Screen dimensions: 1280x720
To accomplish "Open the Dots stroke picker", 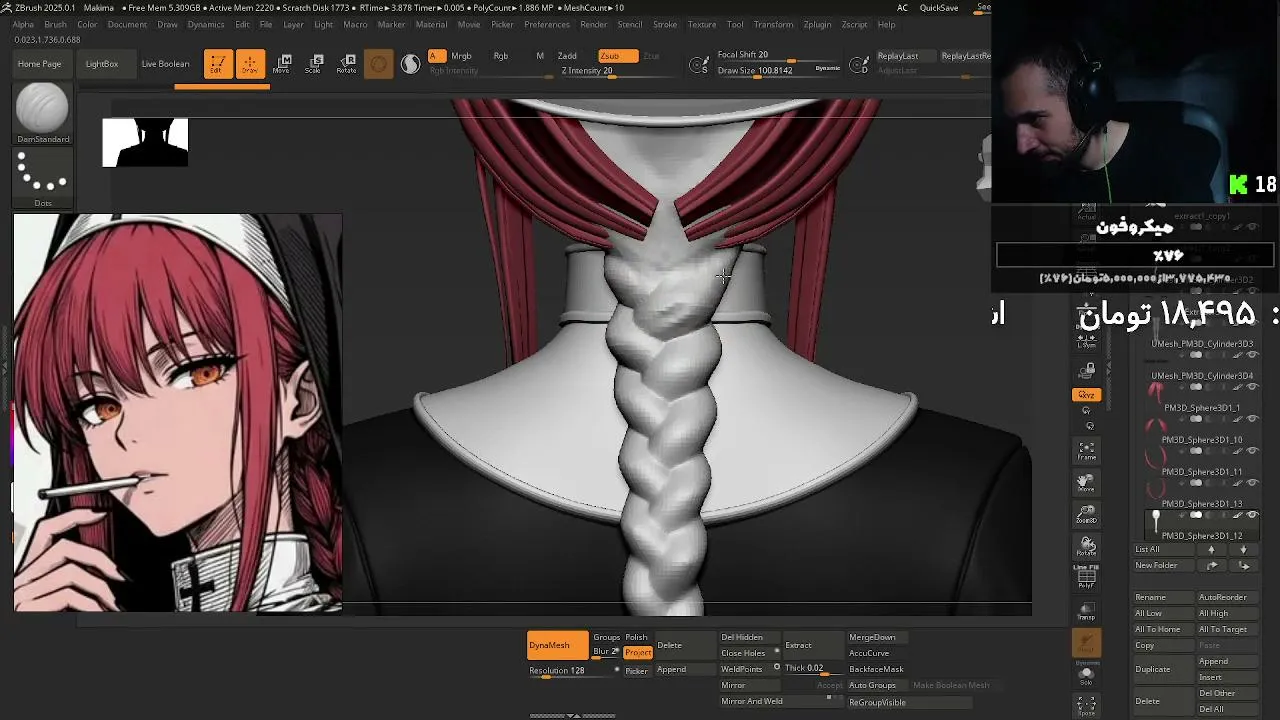I will point(42,178).
